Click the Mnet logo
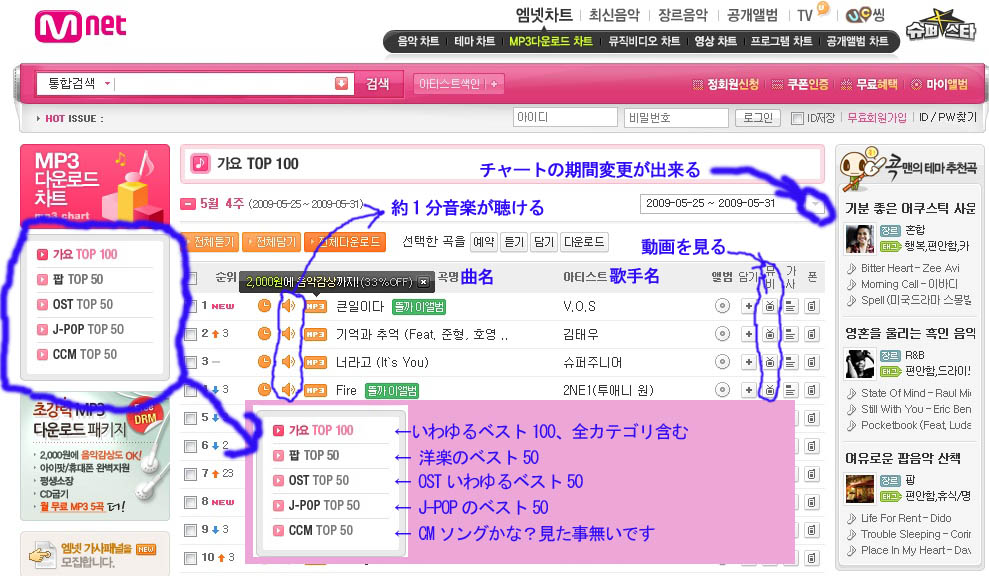The height and width of the screenshot is (576, 989). [80, 26]
